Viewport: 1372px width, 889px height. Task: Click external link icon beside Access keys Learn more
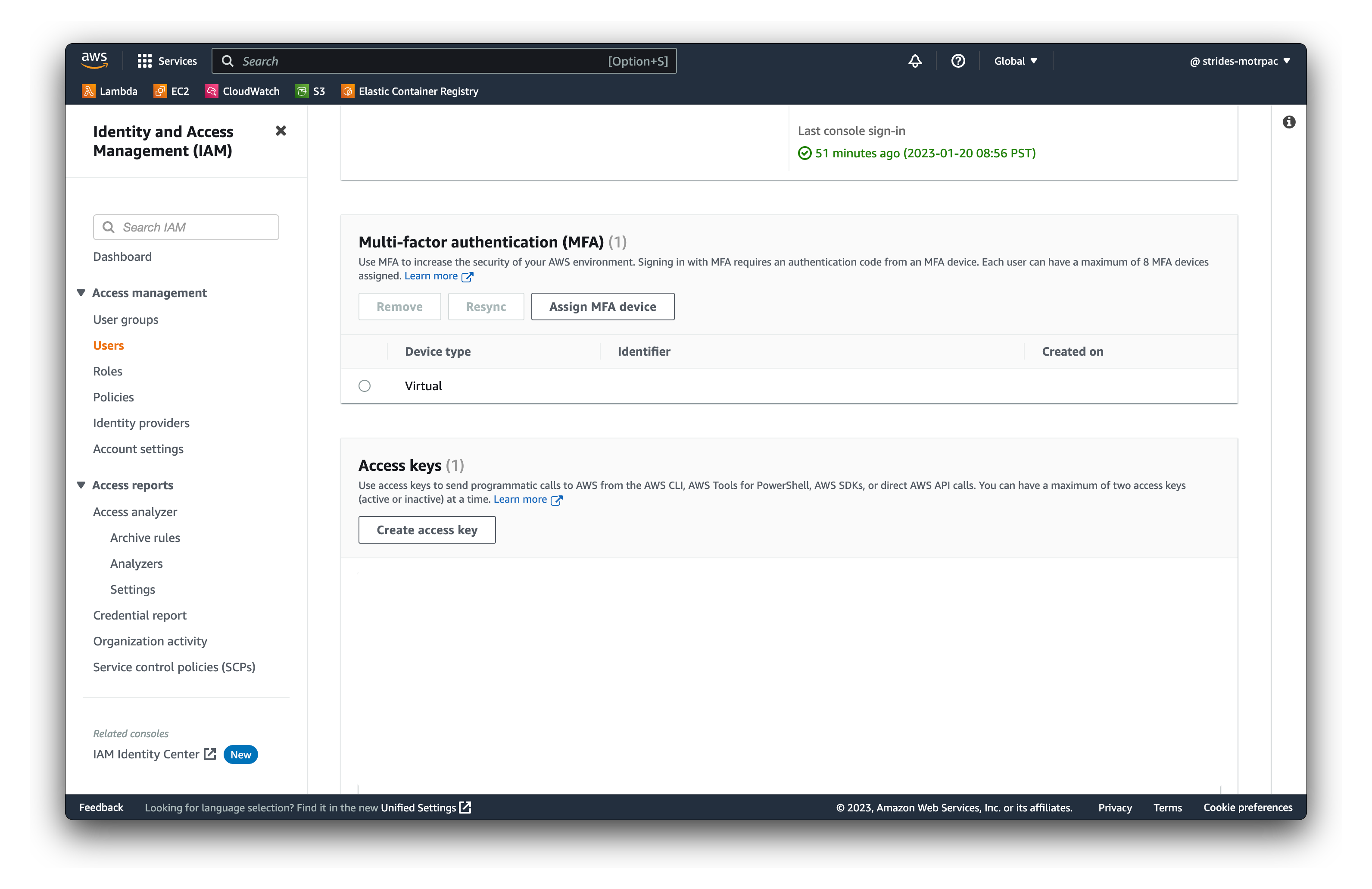(x=556, y=500)
